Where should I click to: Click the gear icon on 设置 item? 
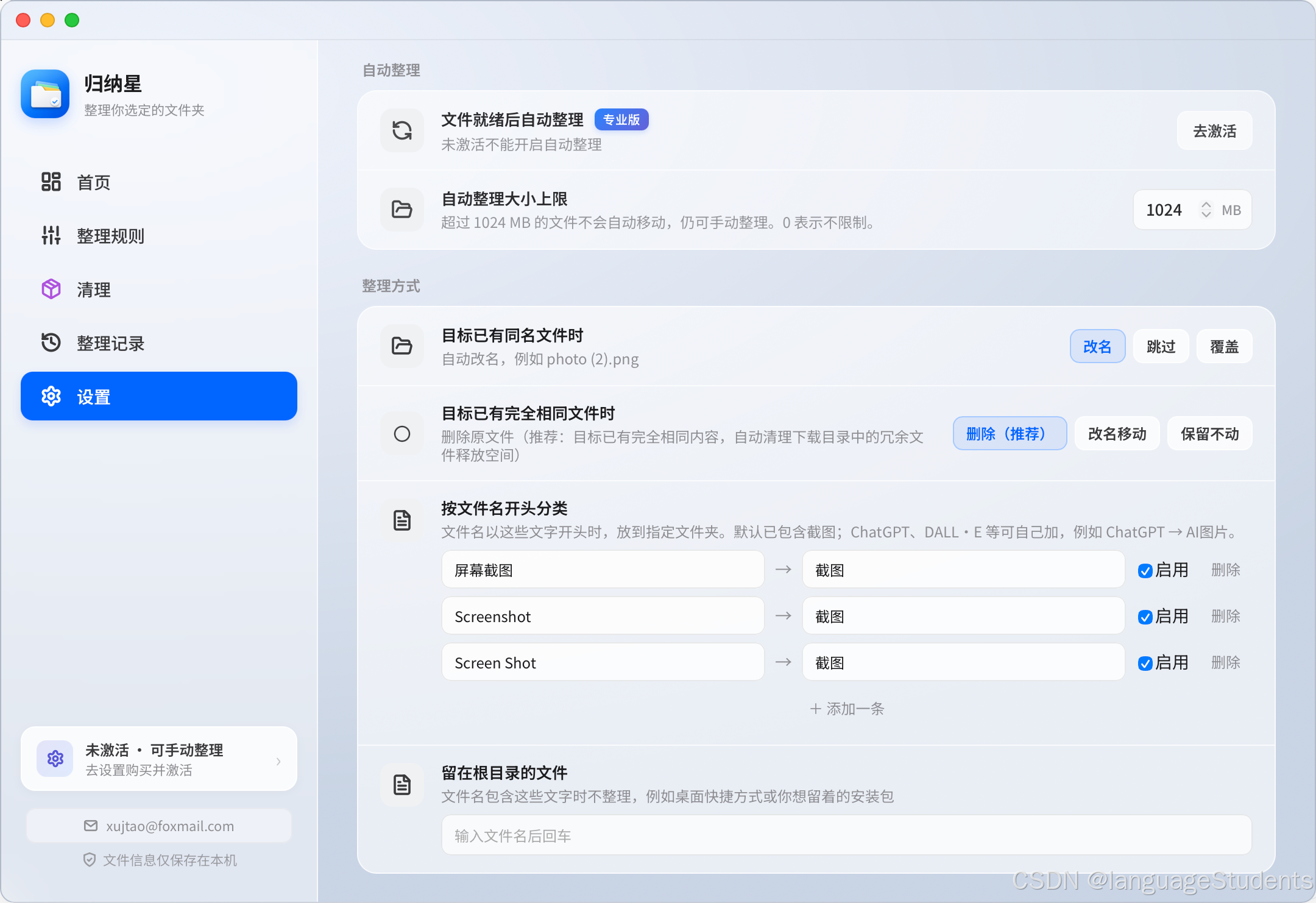(x=51, y=396)
